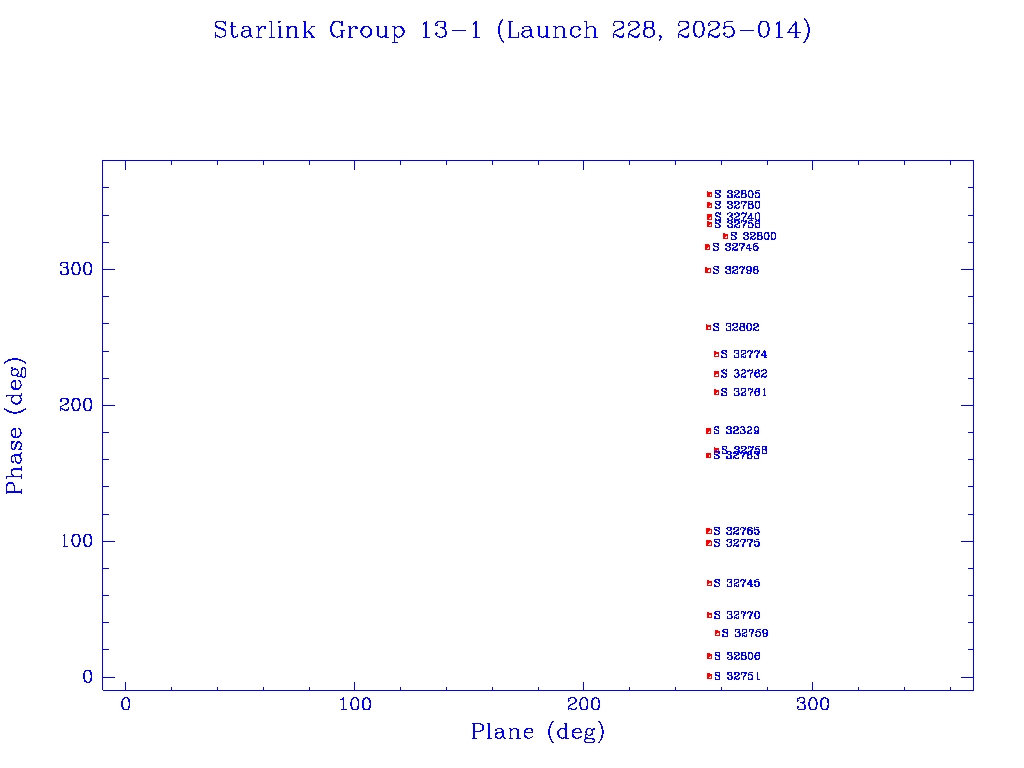Click the satellite label S 32329
1024x768 pixels.
click(736, 430)
